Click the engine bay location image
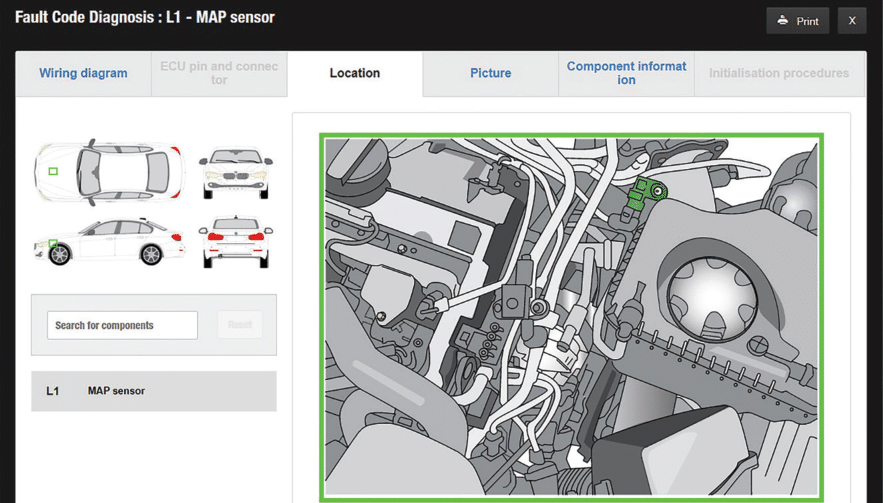Viewport: 883px width, 503px height. click(x=571, y=317)
